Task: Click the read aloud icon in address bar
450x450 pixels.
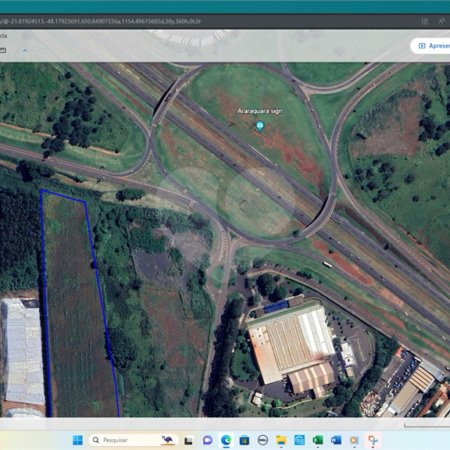Action: point(442,21)
